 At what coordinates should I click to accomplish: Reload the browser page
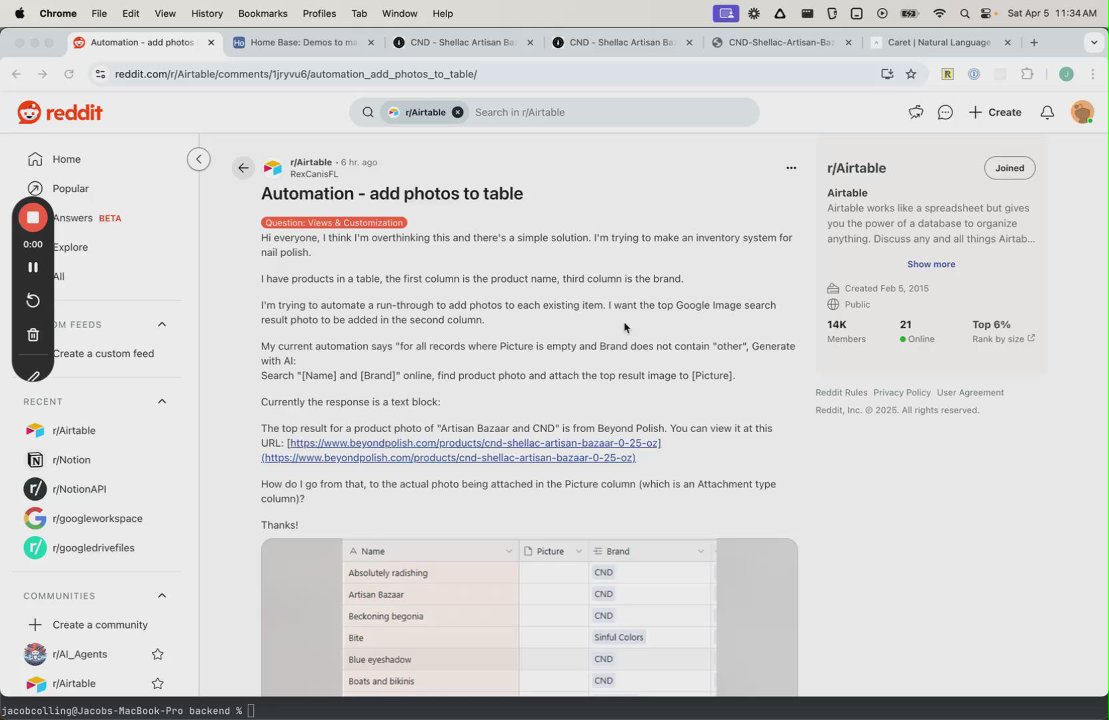click(69, 74)
